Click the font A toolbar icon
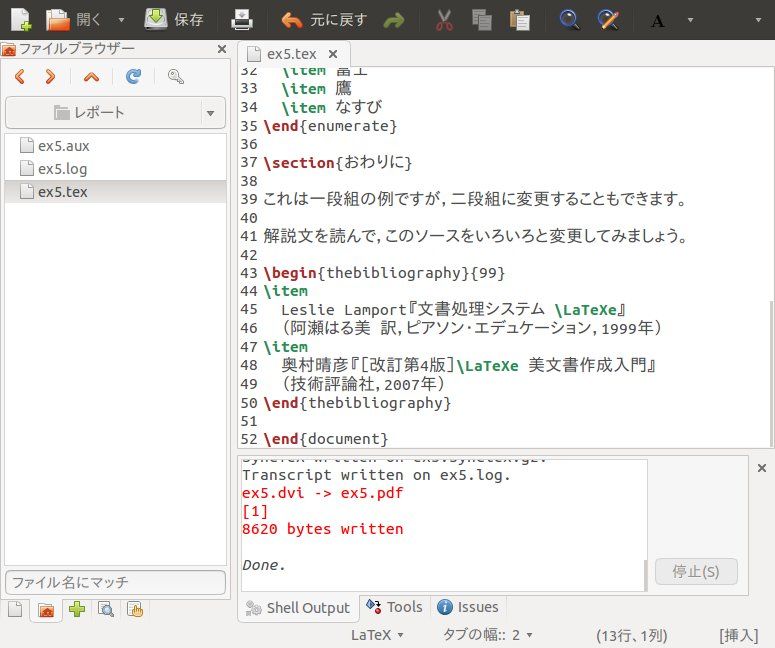This screenshot has width=775, height=648. point(657,21)
